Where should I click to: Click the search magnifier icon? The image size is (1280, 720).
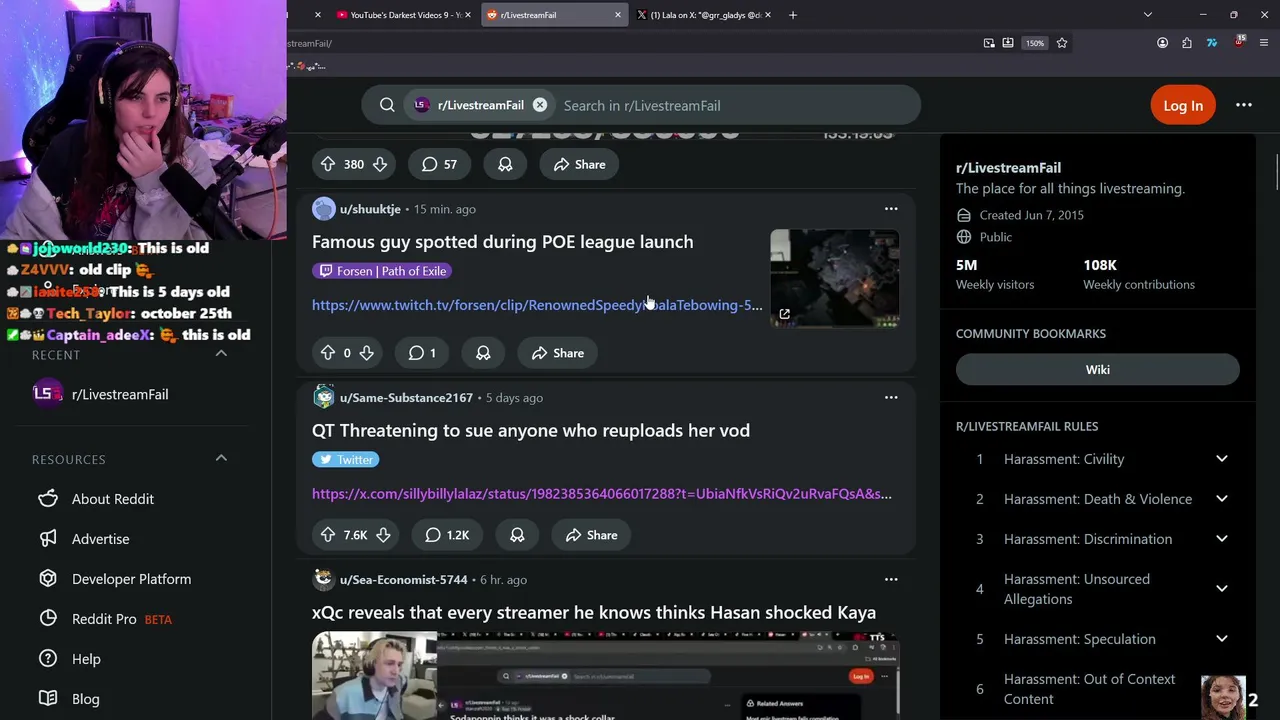(387, 105)
